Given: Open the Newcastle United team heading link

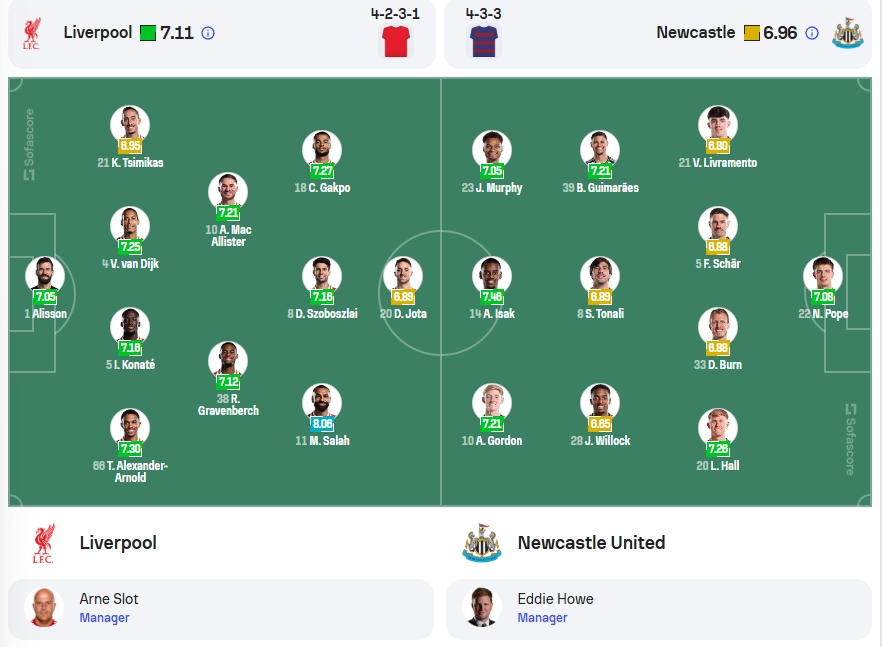Looking at the screenshot, I should [591, 543].
